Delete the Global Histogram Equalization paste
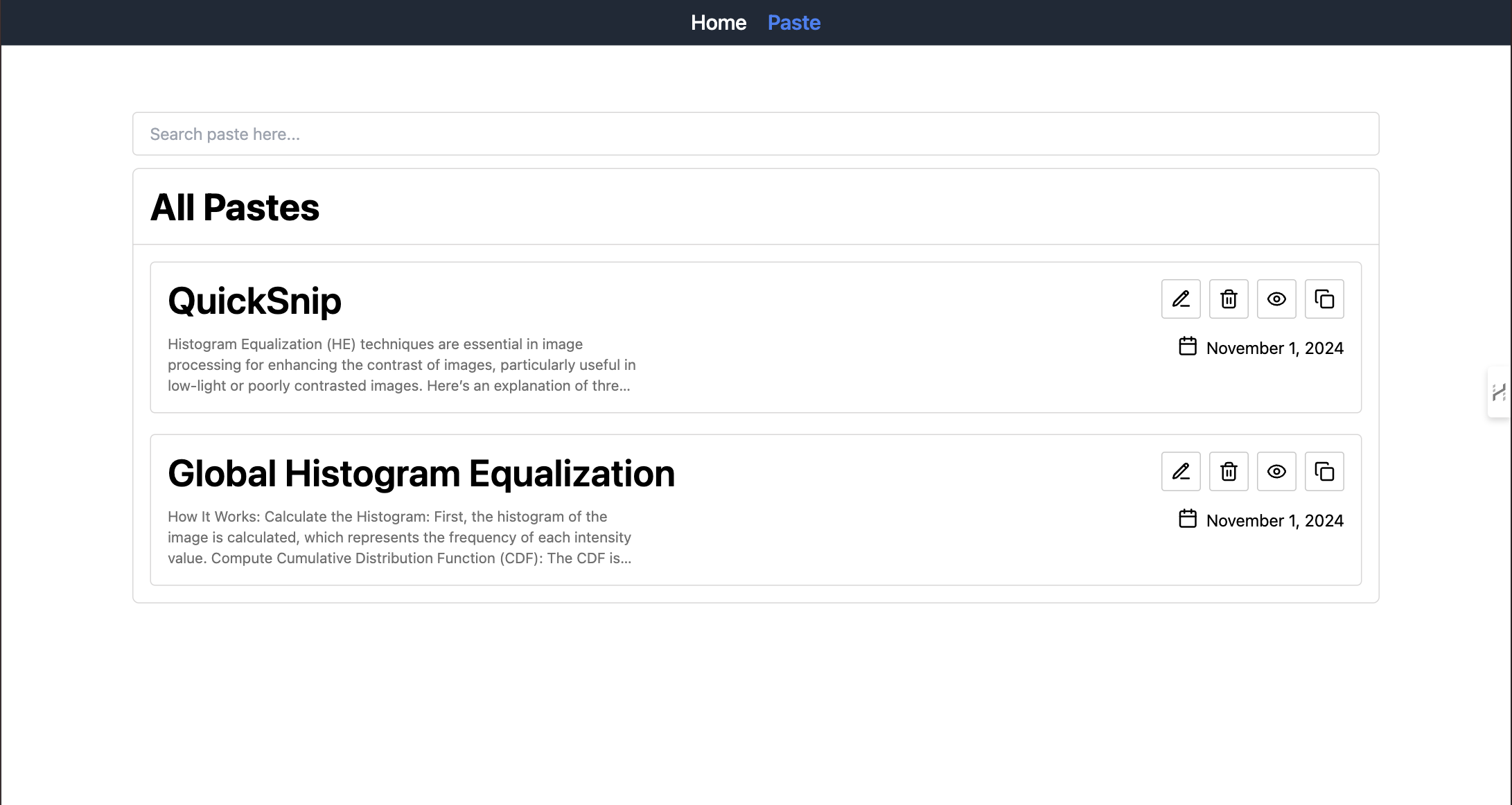This screenshot has height=805, width=1512. coord(1229,472)
